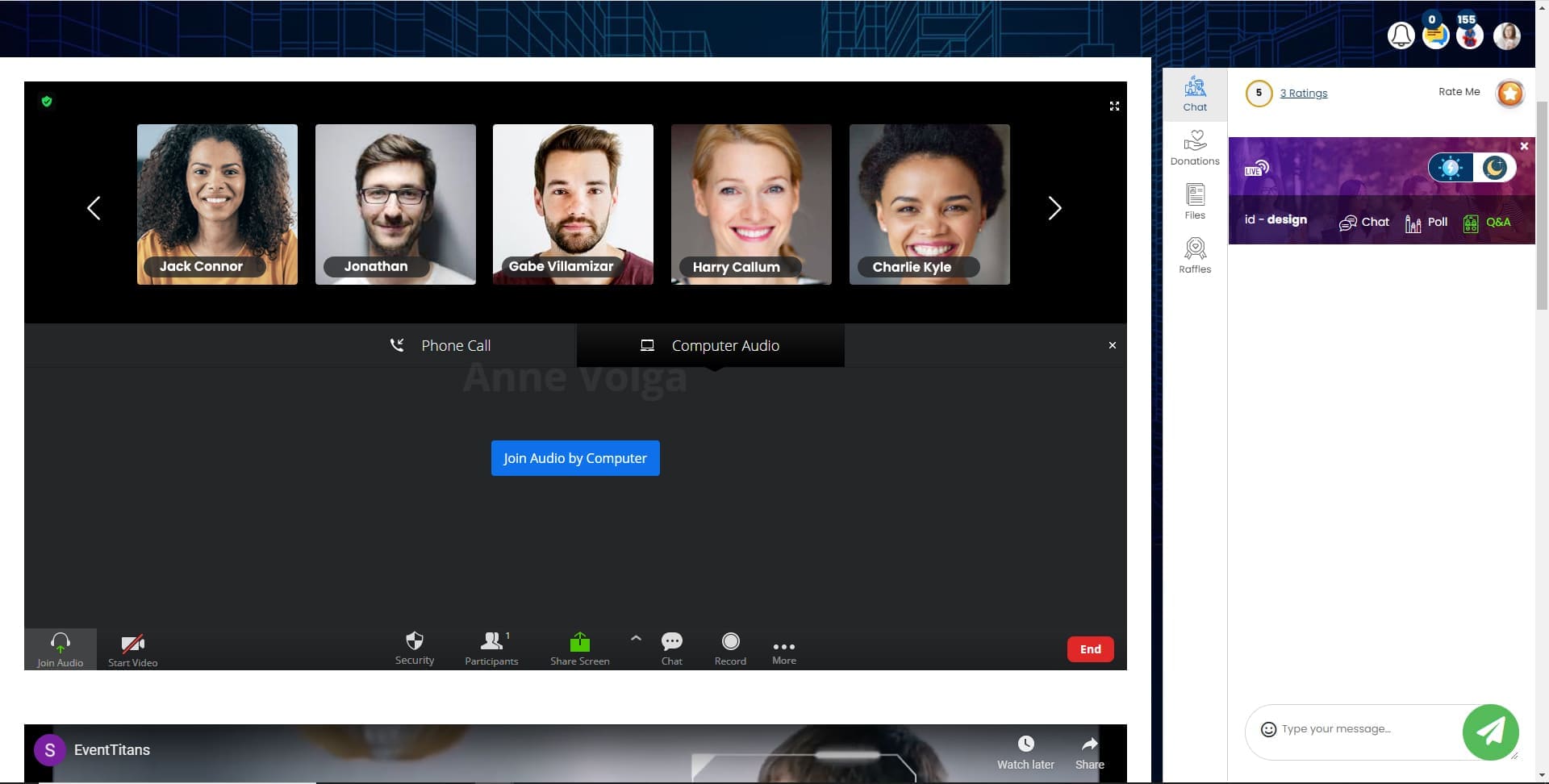Open the notifications bell icon
This screenshot has width=1549, height=784.
1401,35
